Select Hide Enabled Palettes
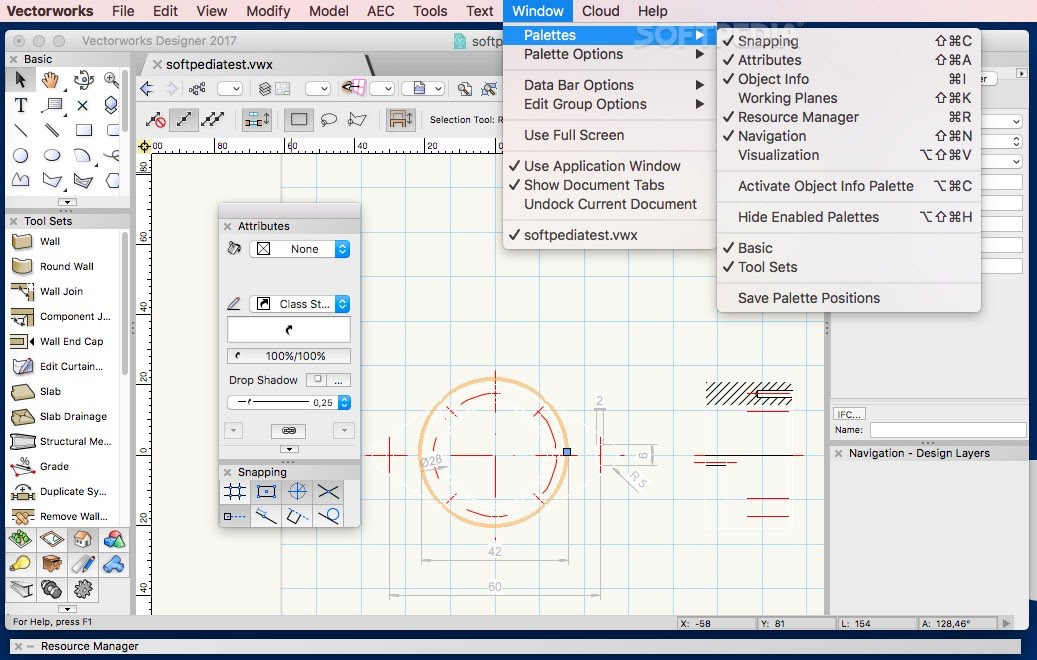Viewport: 1037px width, 660px height. 849,217
